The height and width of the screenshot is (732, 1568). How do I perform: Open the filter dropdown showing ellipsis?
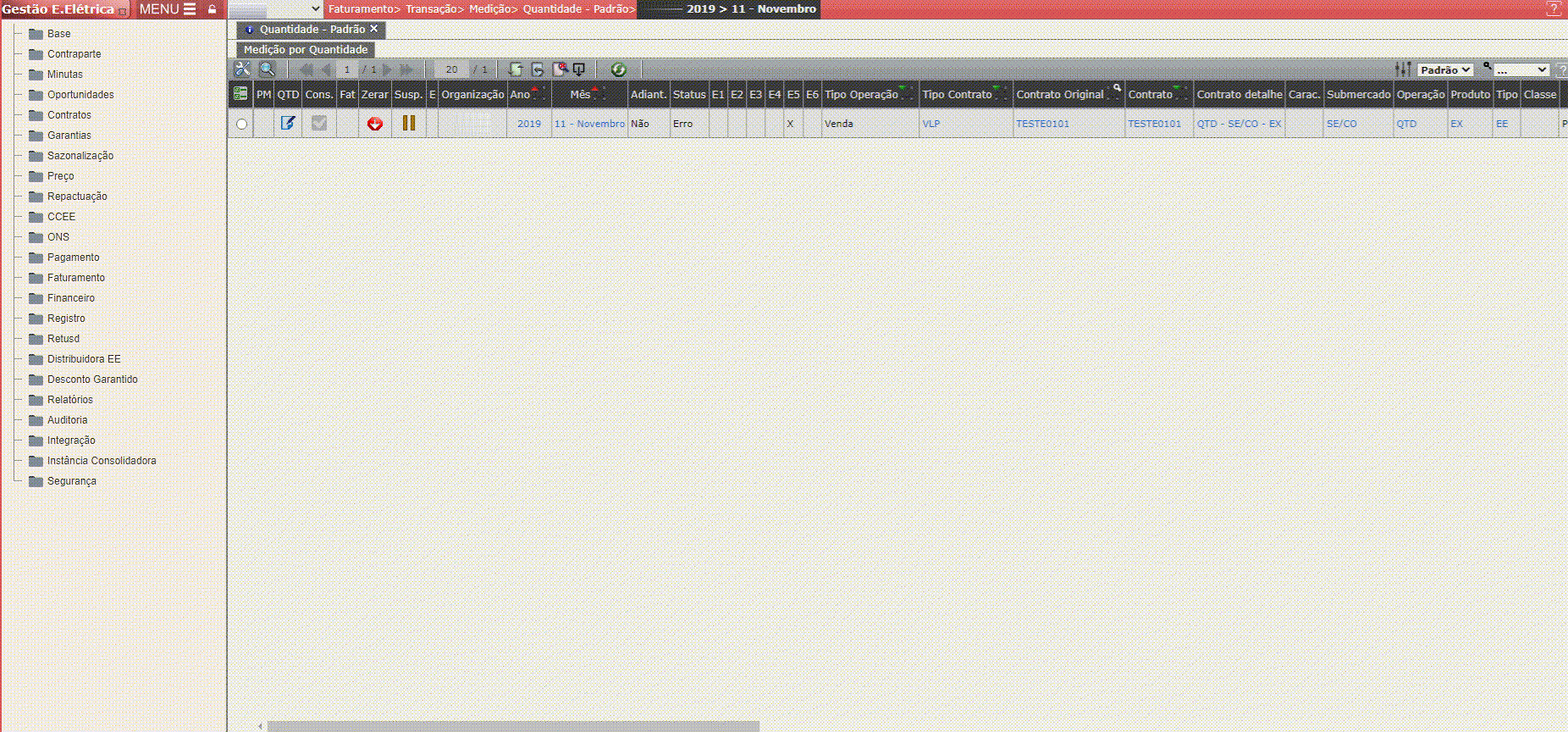pyautogui.click(x=1521, y=69)
